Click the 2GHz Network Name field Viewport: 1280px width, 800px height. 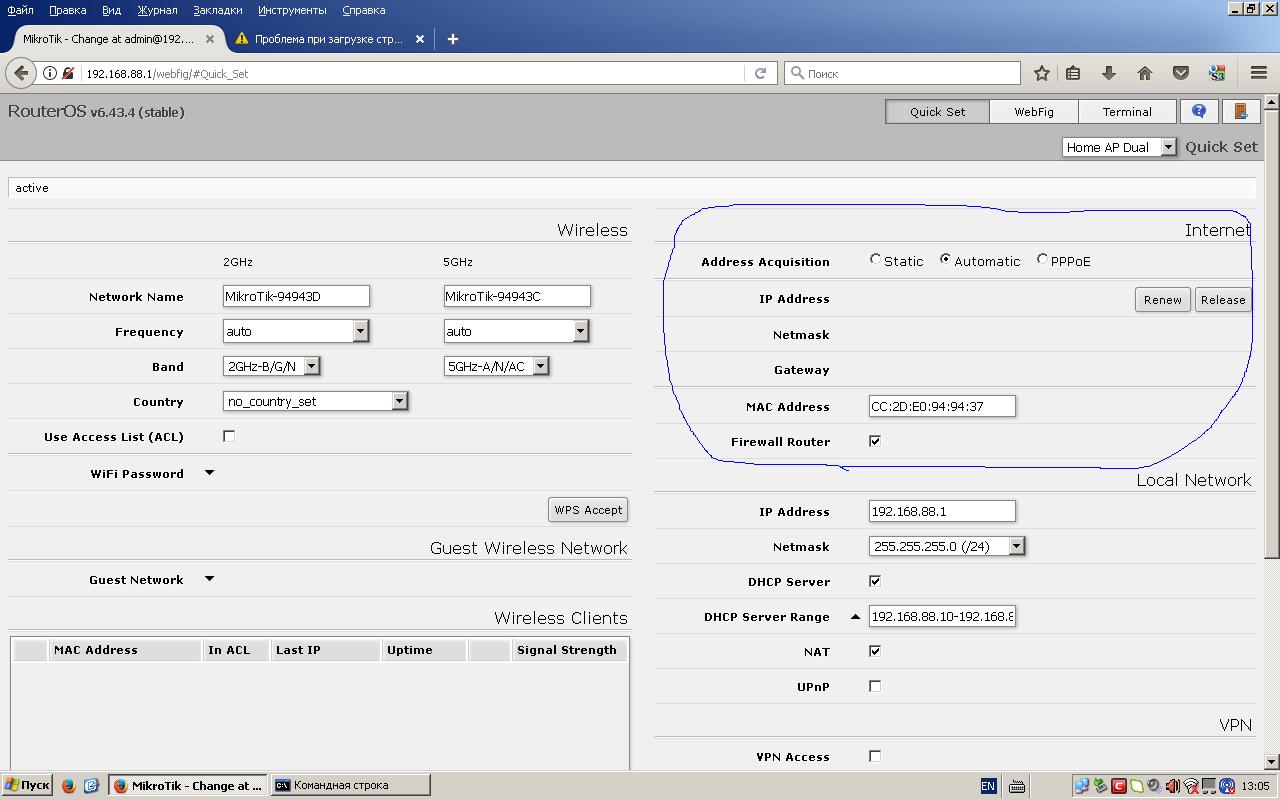(x=296, y=296)
